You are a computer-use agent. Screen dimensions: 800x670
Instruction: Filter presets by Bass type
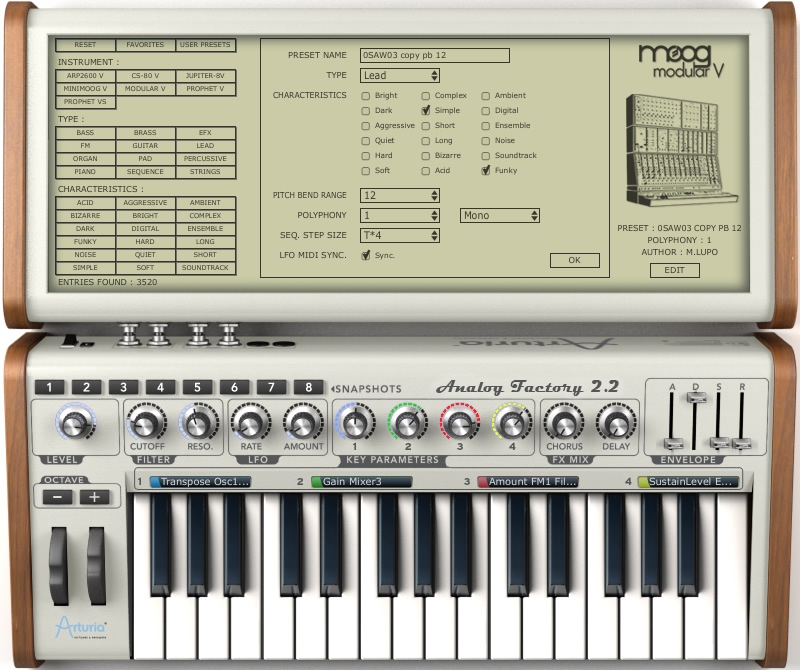click(x=85, y=133)
